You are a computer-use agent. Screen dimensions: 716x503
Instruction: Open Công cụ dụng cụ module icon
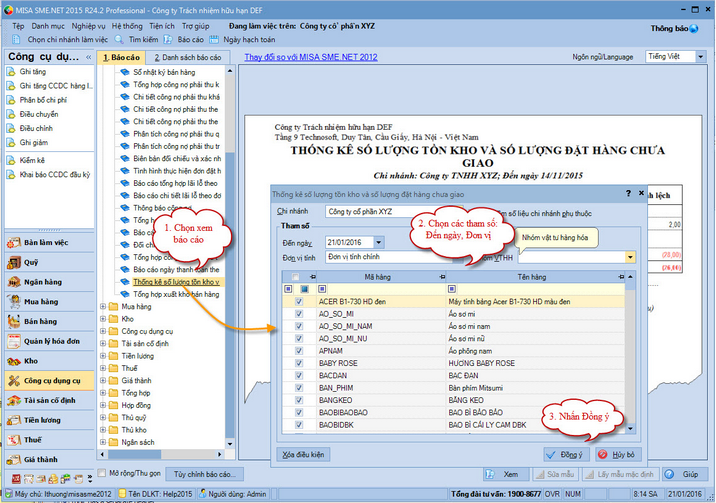point(14,381)
